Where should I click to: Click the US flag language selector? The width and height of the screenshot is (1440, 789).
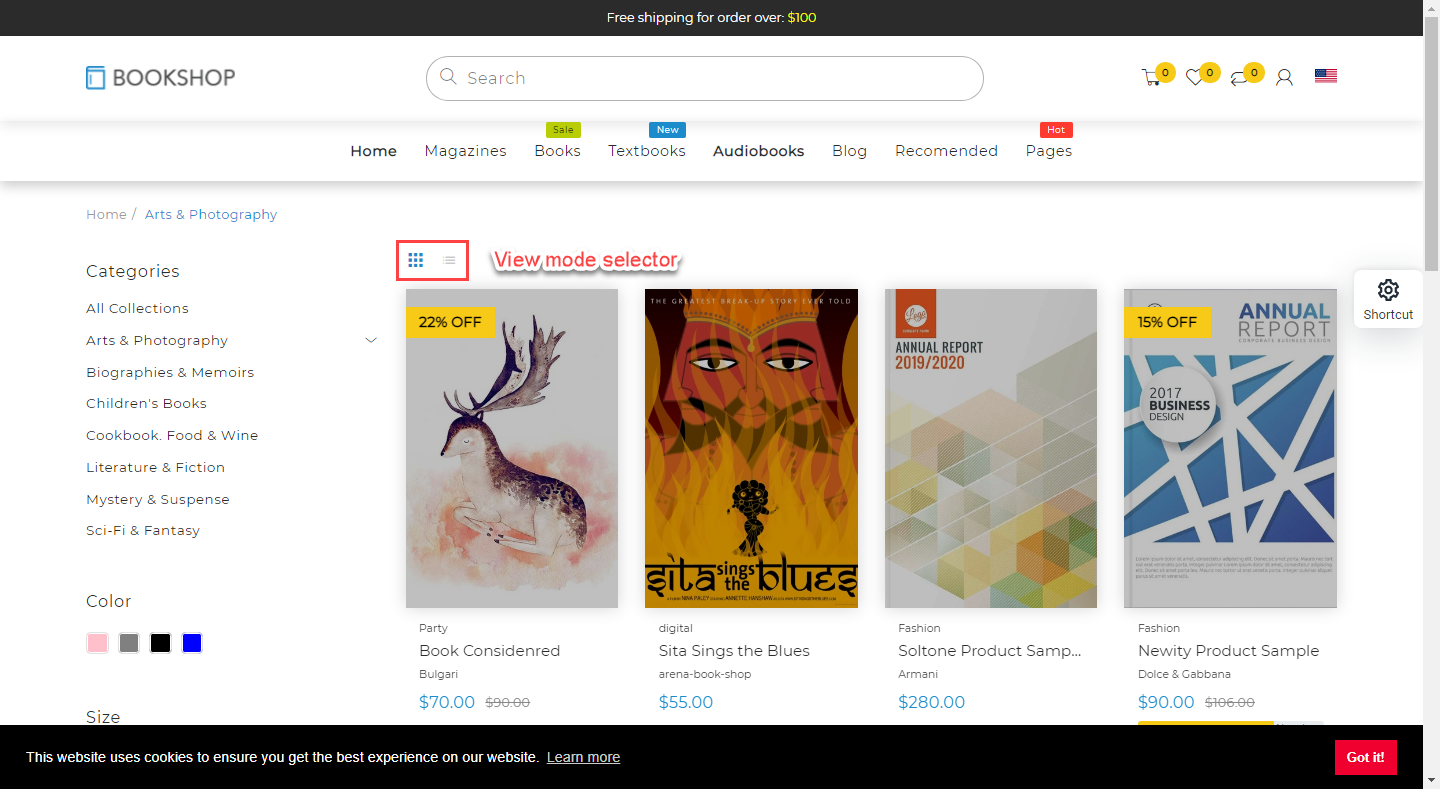1326,76
